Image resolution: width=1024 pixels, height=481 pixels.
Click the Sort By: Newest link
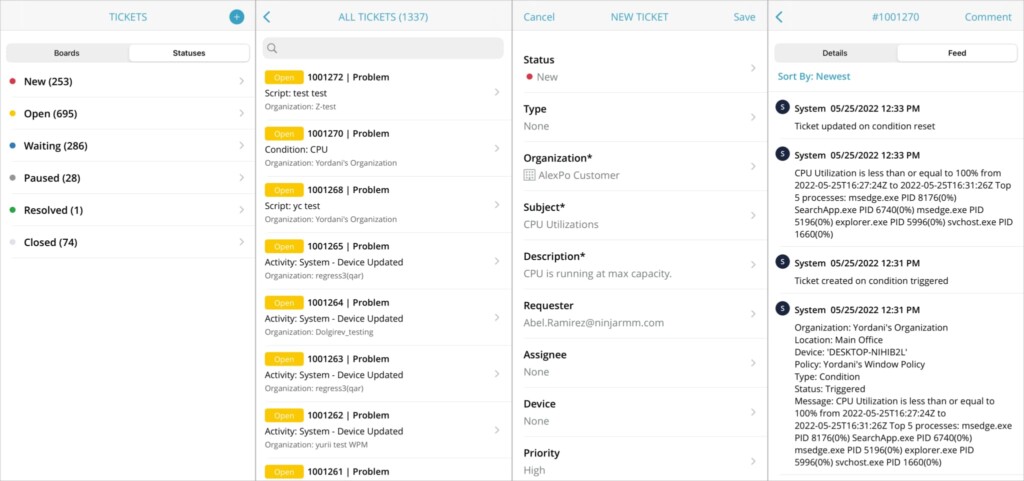tap(814, 76)
